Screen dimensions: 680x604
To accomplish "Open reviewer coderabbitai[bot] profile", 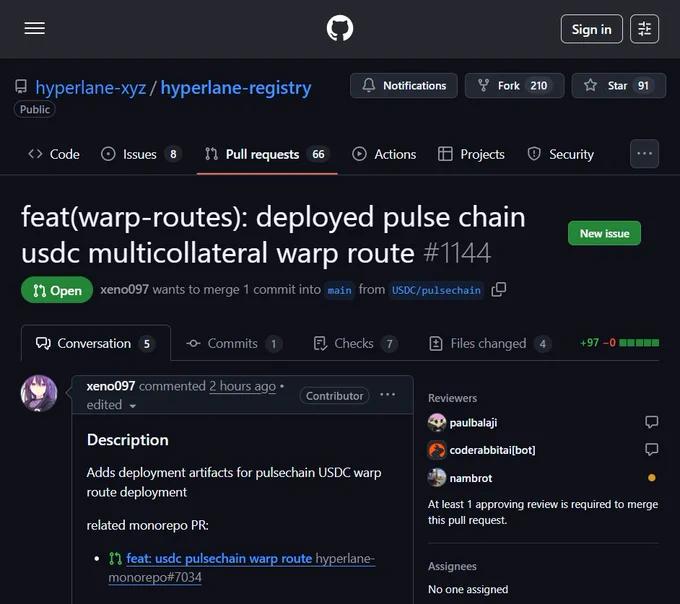I will [492, 450].
